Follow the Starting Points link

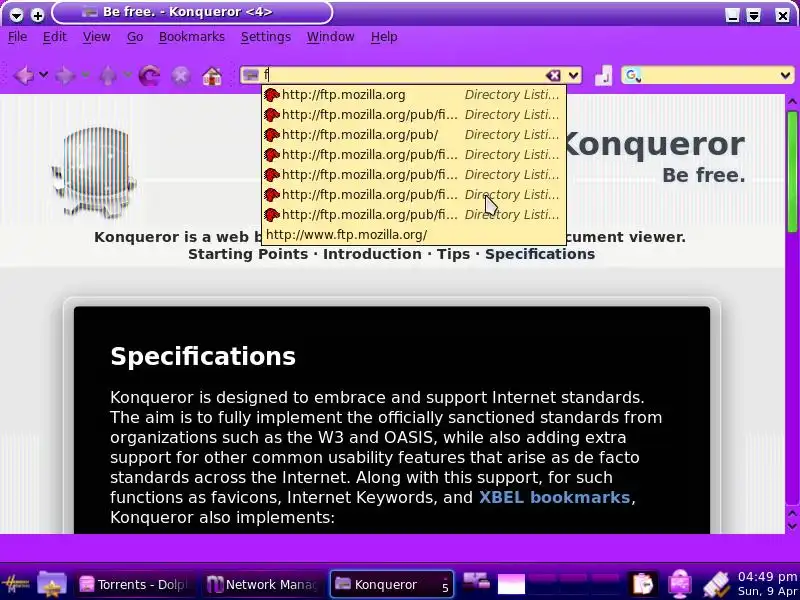(248, 254)
